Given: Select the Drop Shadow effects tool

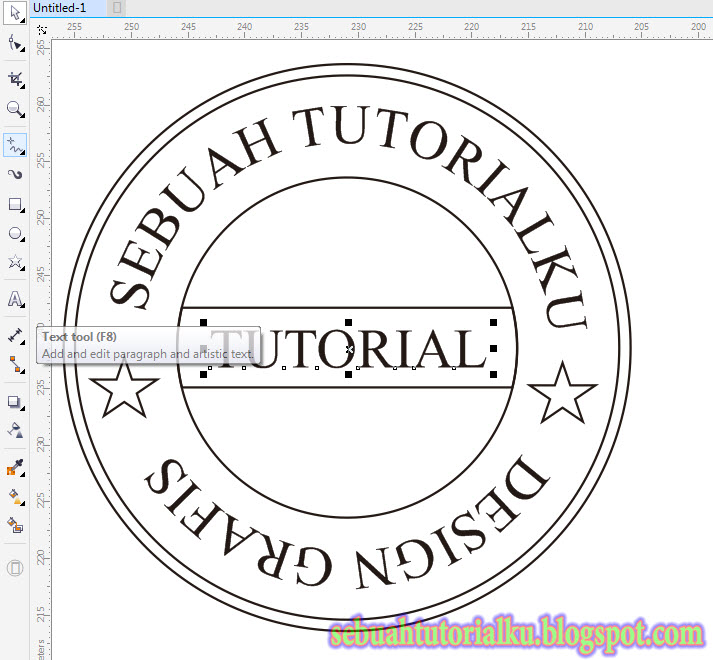Looking at the screenshot, I should pyautogui.click(x=15, y=402).
